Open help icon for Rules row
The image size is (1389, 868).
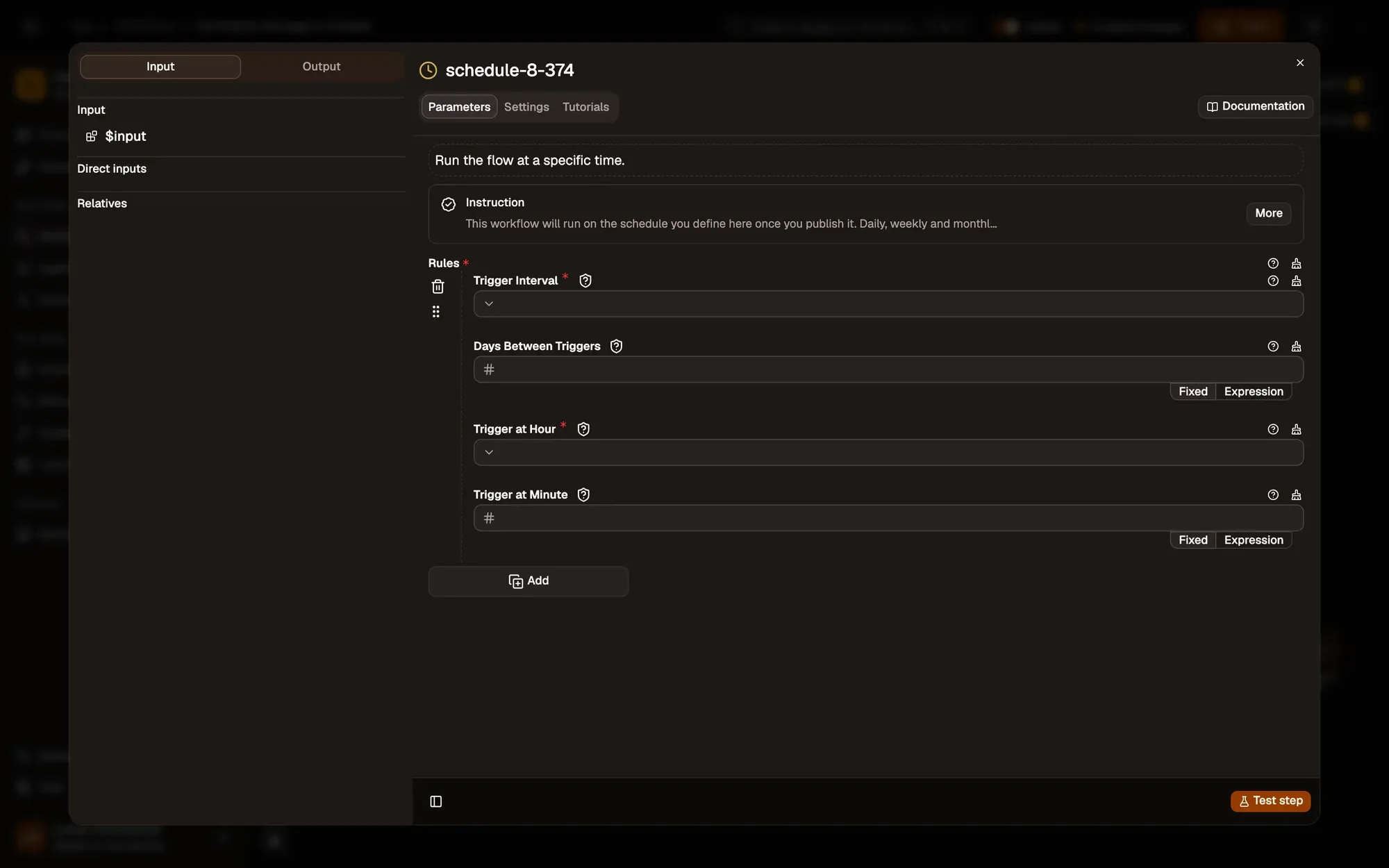click(x=1273, y=264)
